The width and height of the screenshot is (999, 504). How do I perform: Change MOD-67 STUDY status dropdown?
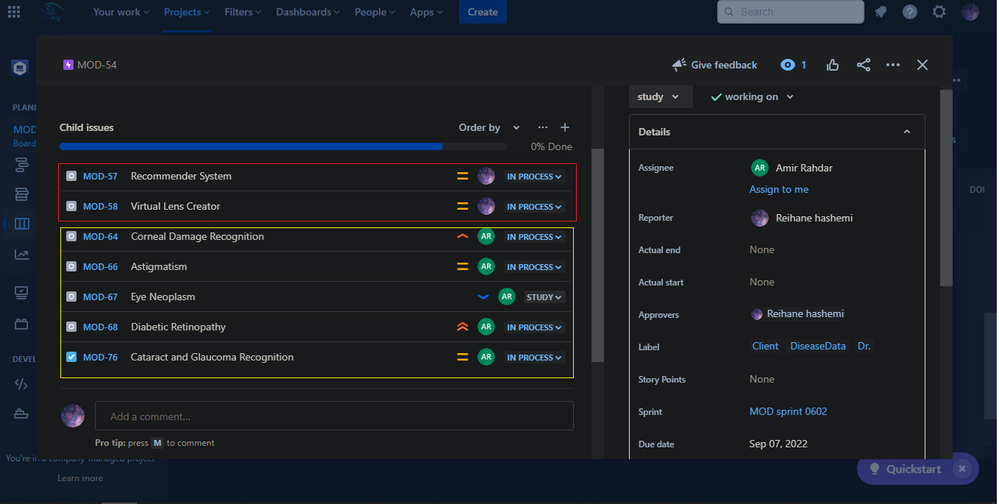(544, 297)
